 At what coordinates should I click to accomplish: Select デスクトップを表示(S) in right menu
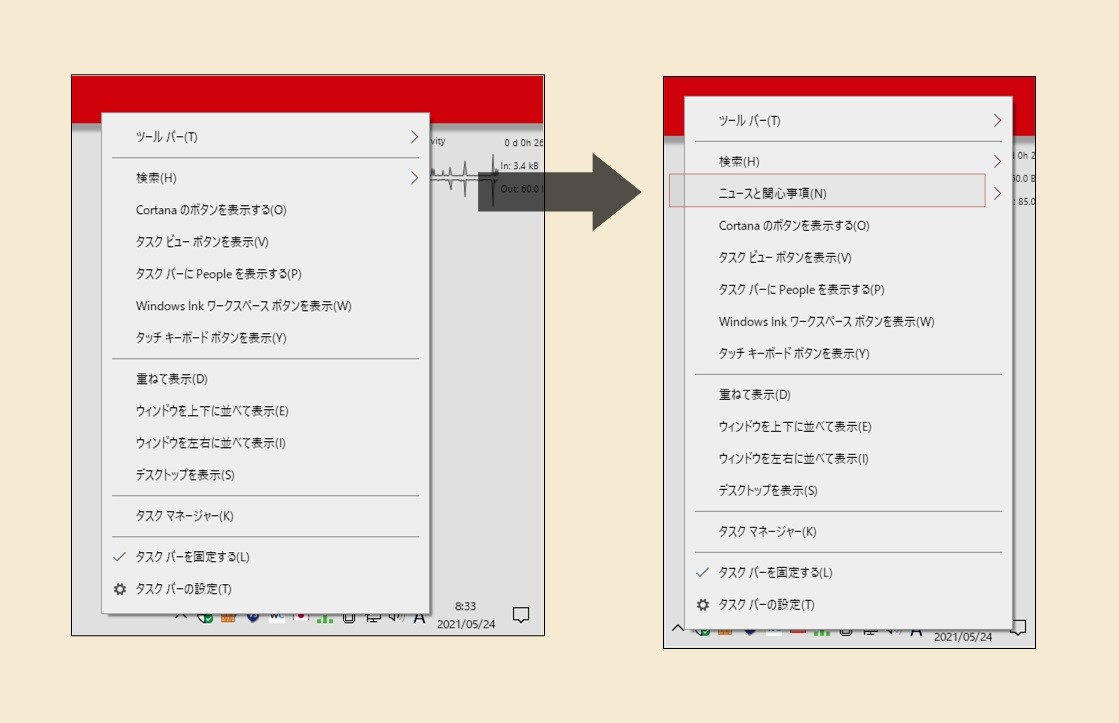point(849,491)
